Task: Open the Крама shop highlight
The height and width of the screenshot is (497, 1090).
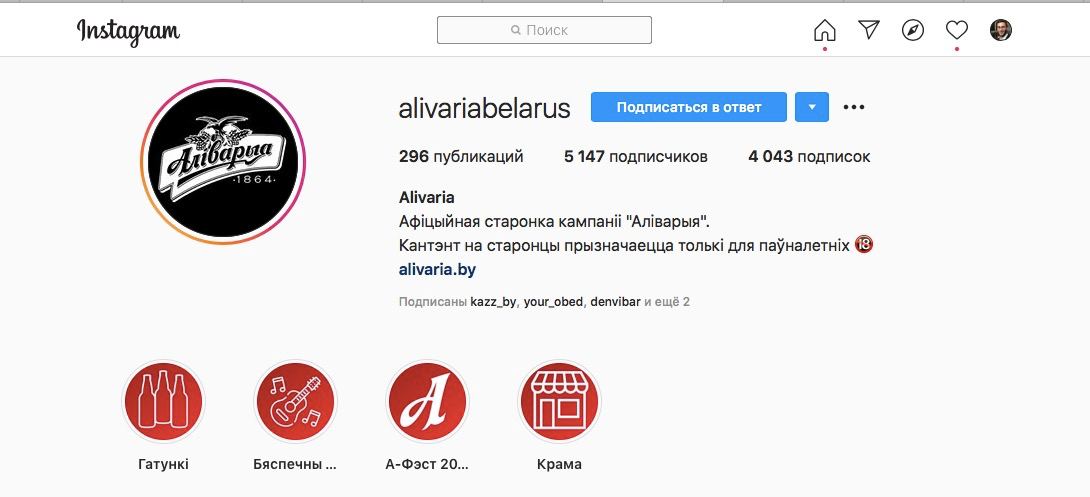Action: pyautogui.click(x=560, y=402)
